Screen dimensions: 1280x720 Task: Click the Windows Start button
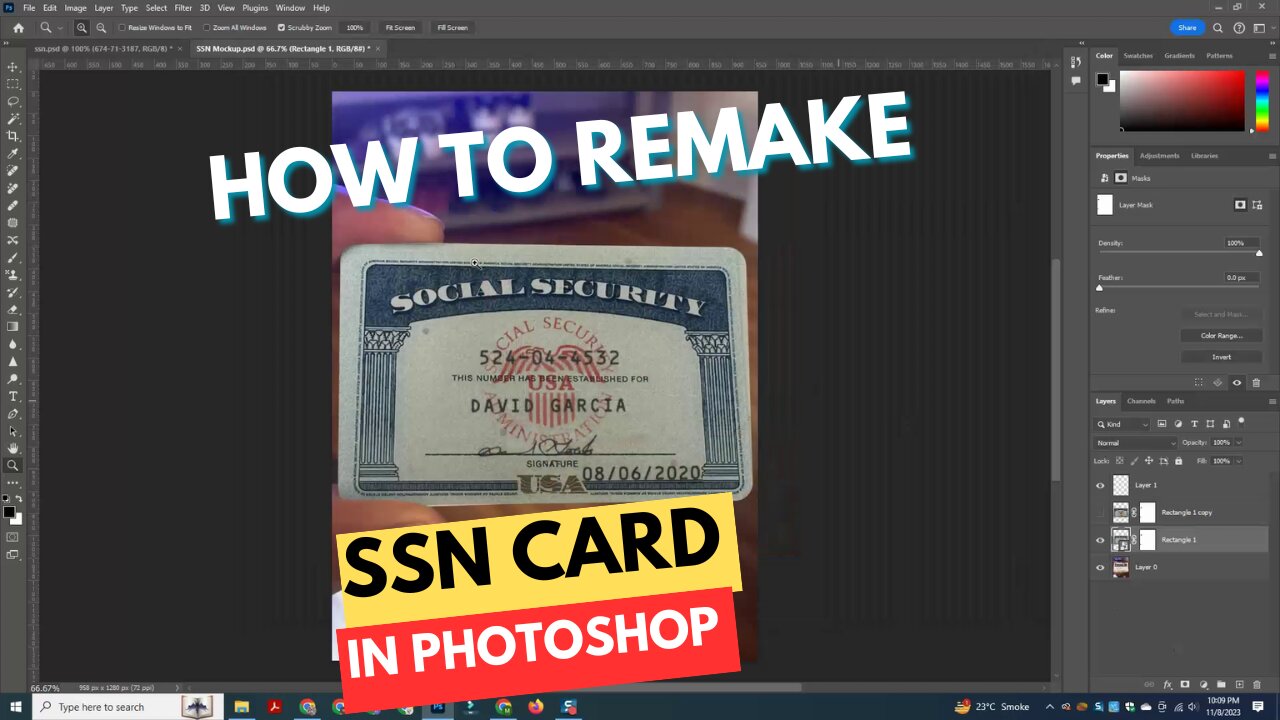pyautogui.click(x=15, y=707)
